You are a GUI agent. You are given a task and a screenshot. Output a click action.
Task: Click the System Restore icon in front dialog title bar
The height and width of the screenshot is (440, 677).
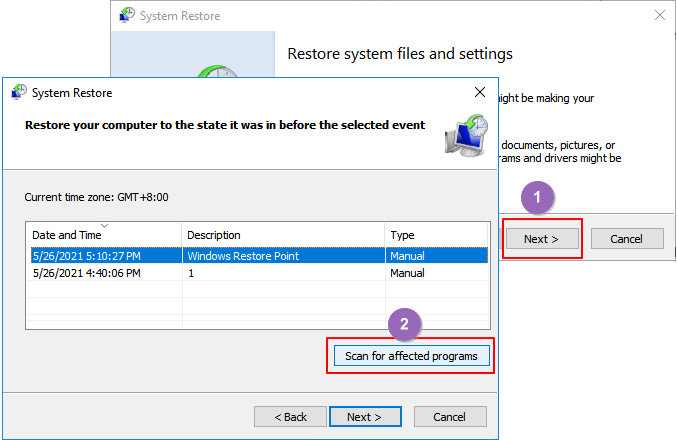[19, 93]
